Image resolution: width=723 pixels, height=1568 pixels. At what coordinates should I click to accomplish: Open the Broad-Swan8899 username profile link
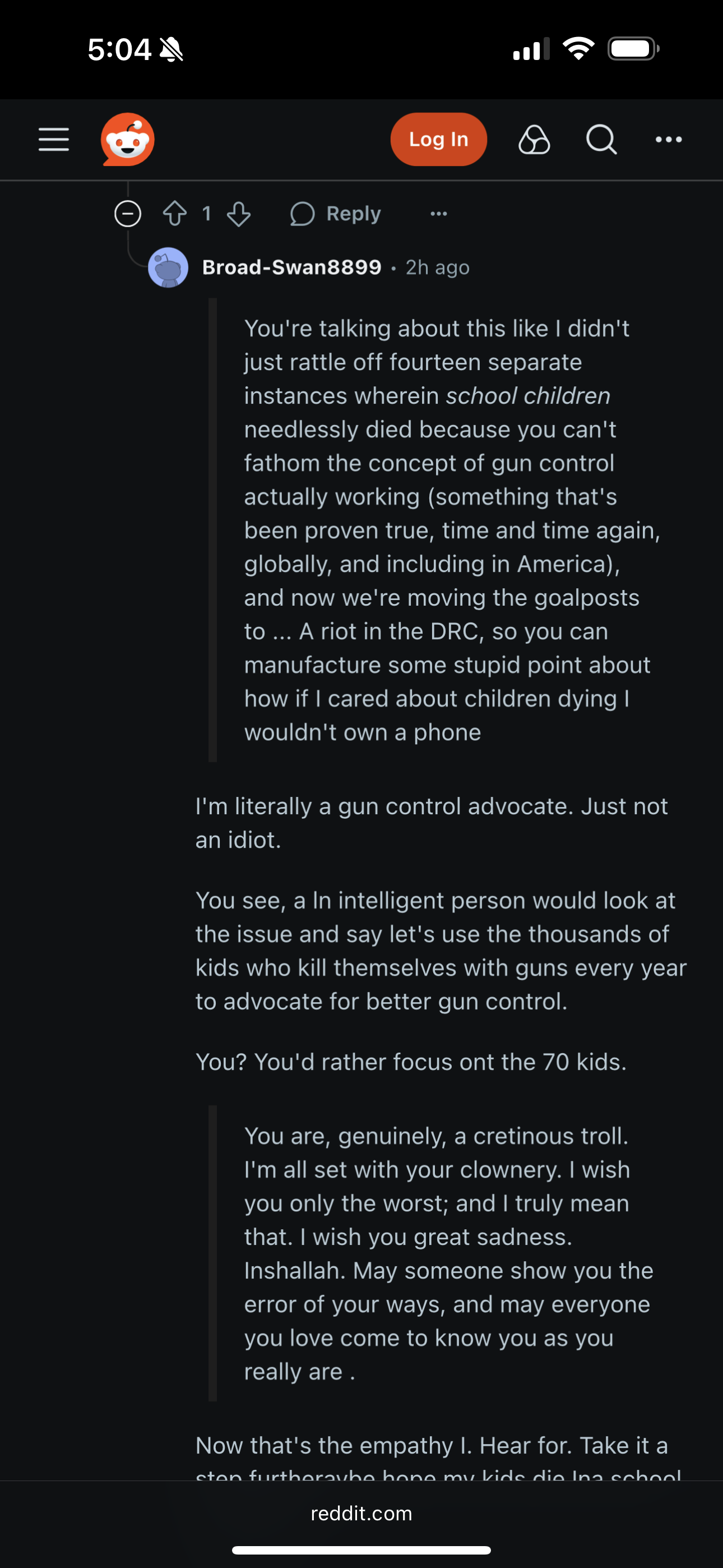tap(291, 267)
